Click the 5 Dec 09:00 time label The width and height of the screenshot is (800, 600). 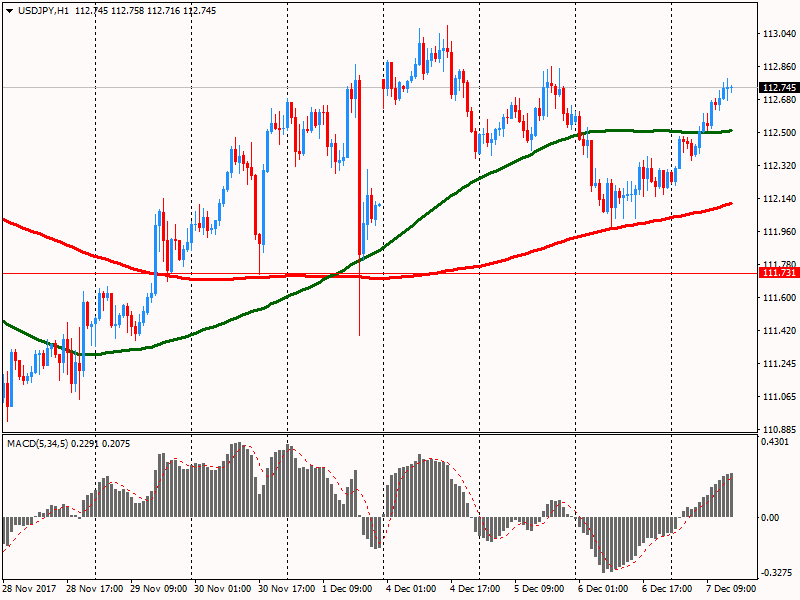click(541, 589)
